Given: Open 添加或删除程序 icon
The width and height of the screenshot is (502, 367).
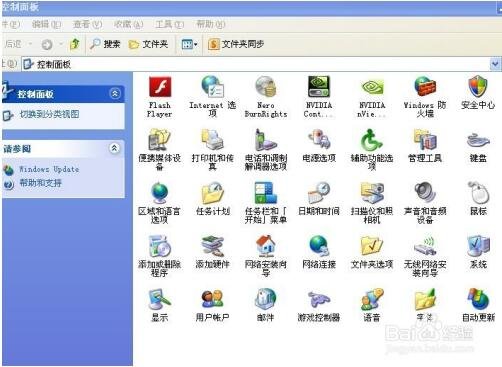Looking at the screenshot, I should [159, 256].
